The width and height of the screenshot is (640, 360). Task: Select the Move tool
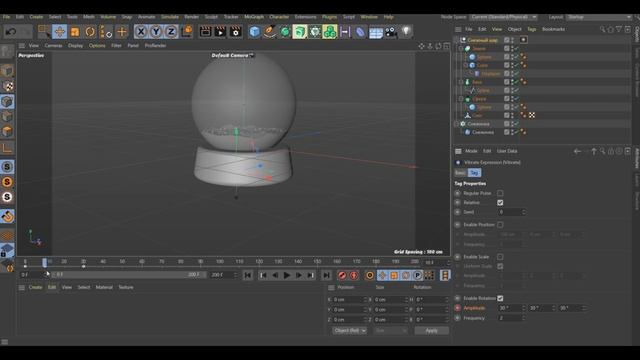click(60, 31)
